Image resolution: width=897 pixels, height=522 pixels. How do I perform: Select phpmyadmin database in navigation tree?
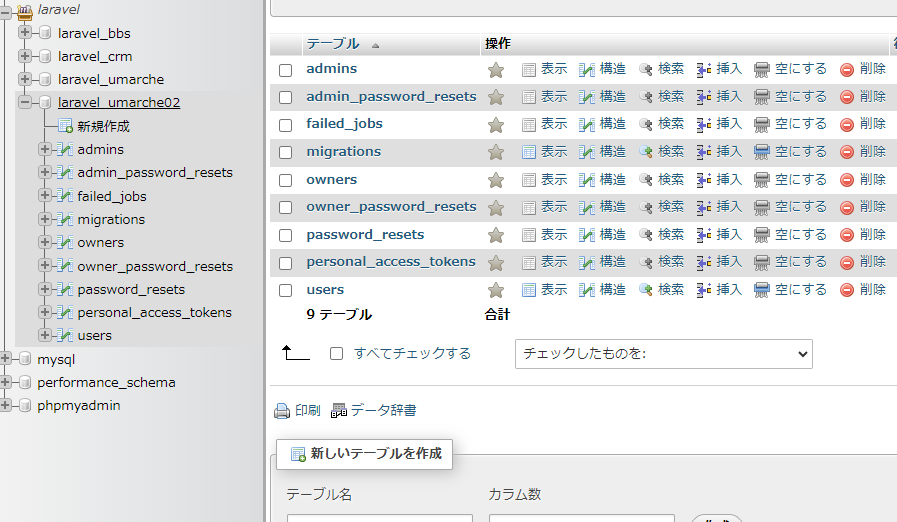coord(78,405)
